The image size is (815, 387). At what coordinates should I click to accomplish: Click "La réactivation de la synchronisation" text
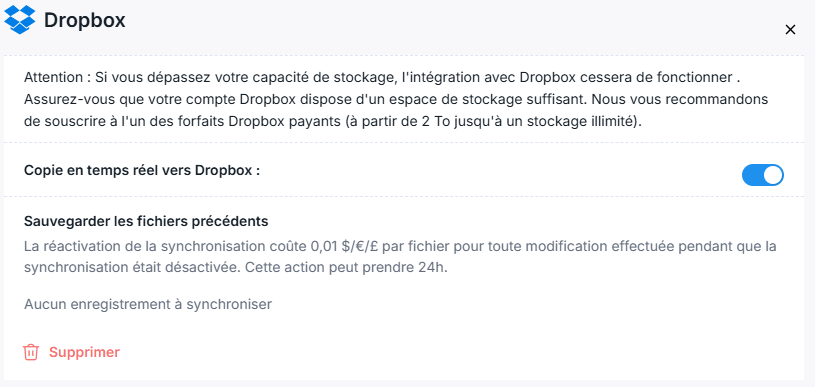pyautogui.click(x=143, y=246)
